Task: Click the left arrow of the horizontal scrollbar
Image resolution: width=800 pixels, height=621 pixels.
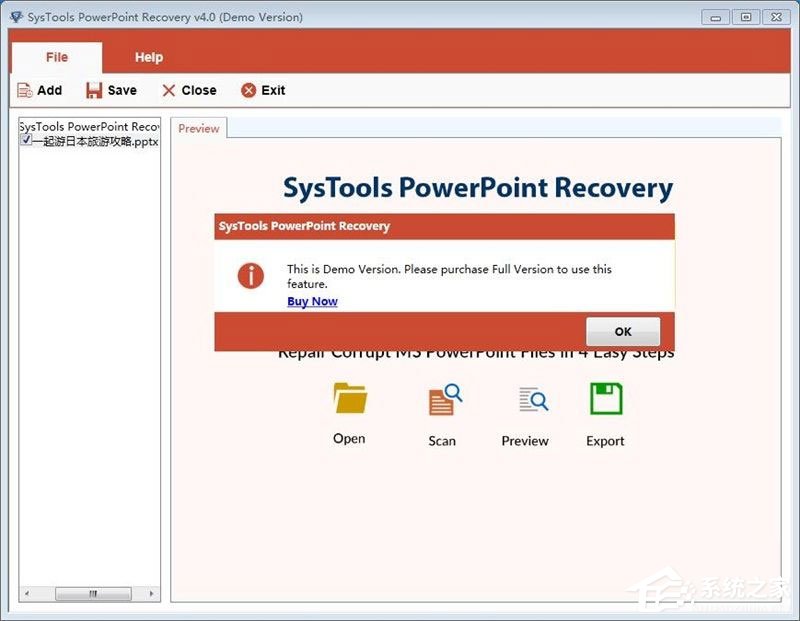Action: tap(25, 594)
